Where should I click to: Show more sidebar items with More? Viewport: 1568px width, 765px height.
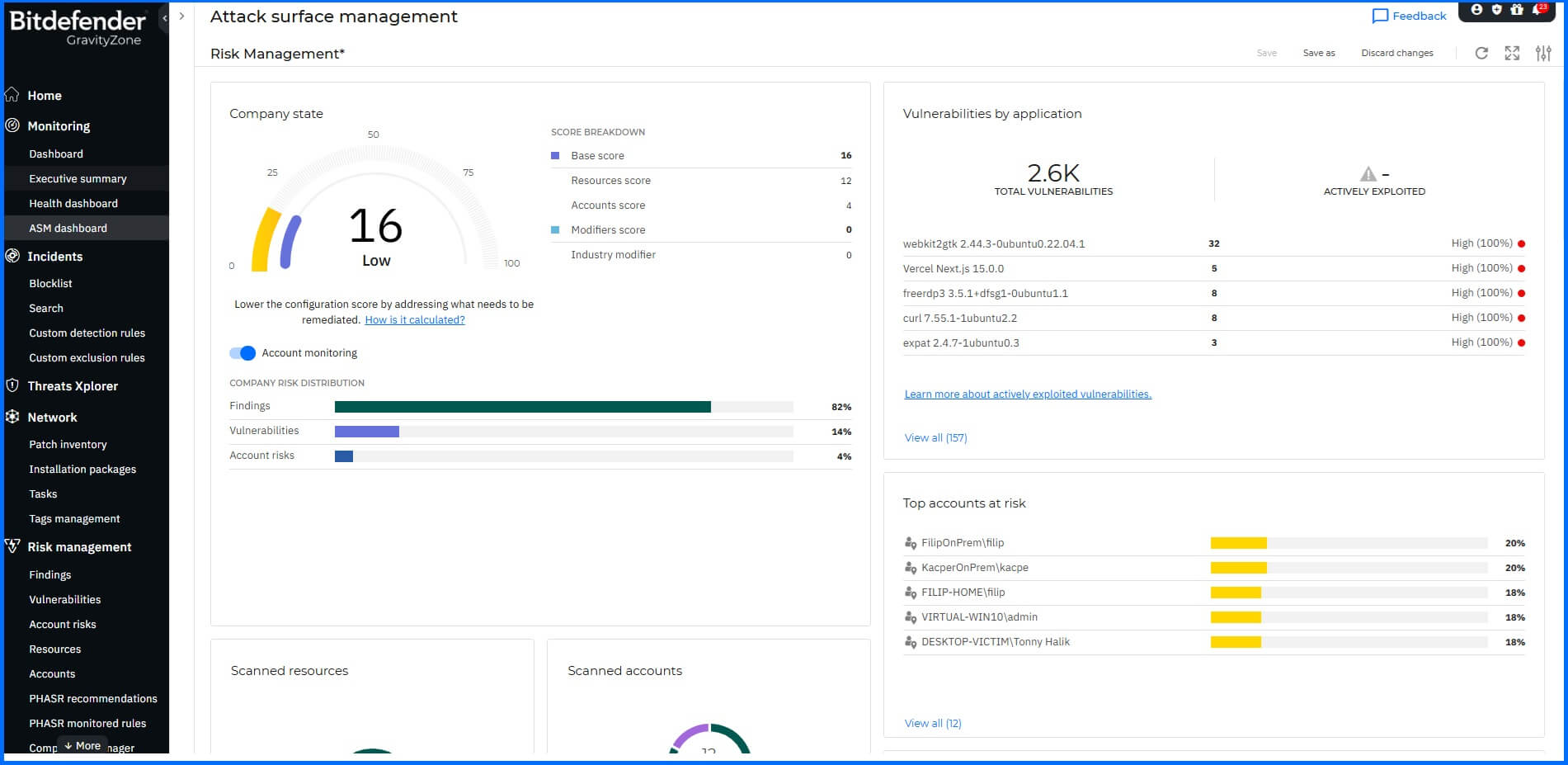click(82, 745)
